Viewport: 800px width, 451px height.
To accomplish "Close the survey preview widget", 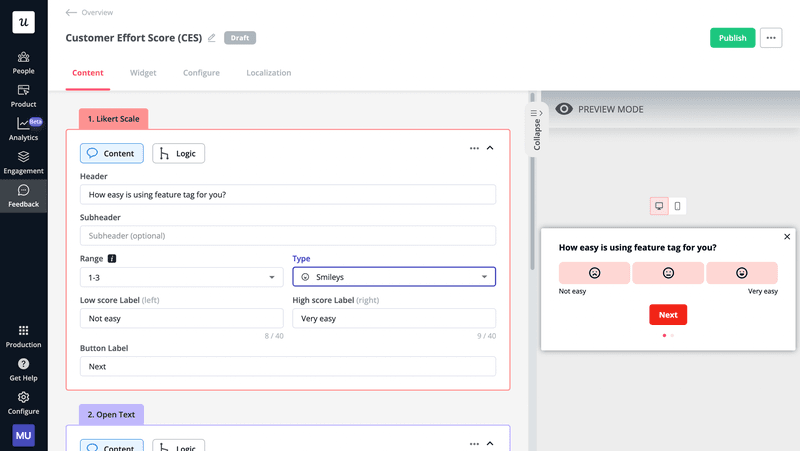I will click(x=787, y=237).
